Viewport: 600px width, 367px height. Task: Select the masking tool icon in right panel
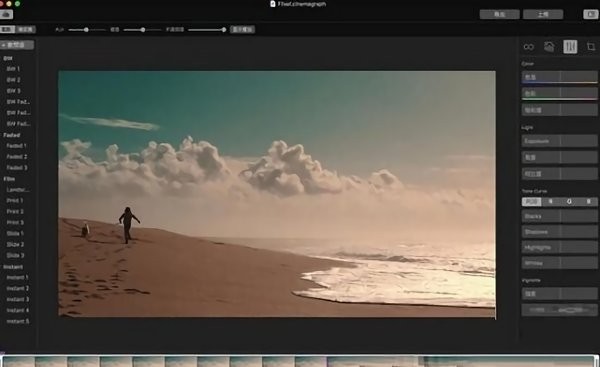(549, 47)
